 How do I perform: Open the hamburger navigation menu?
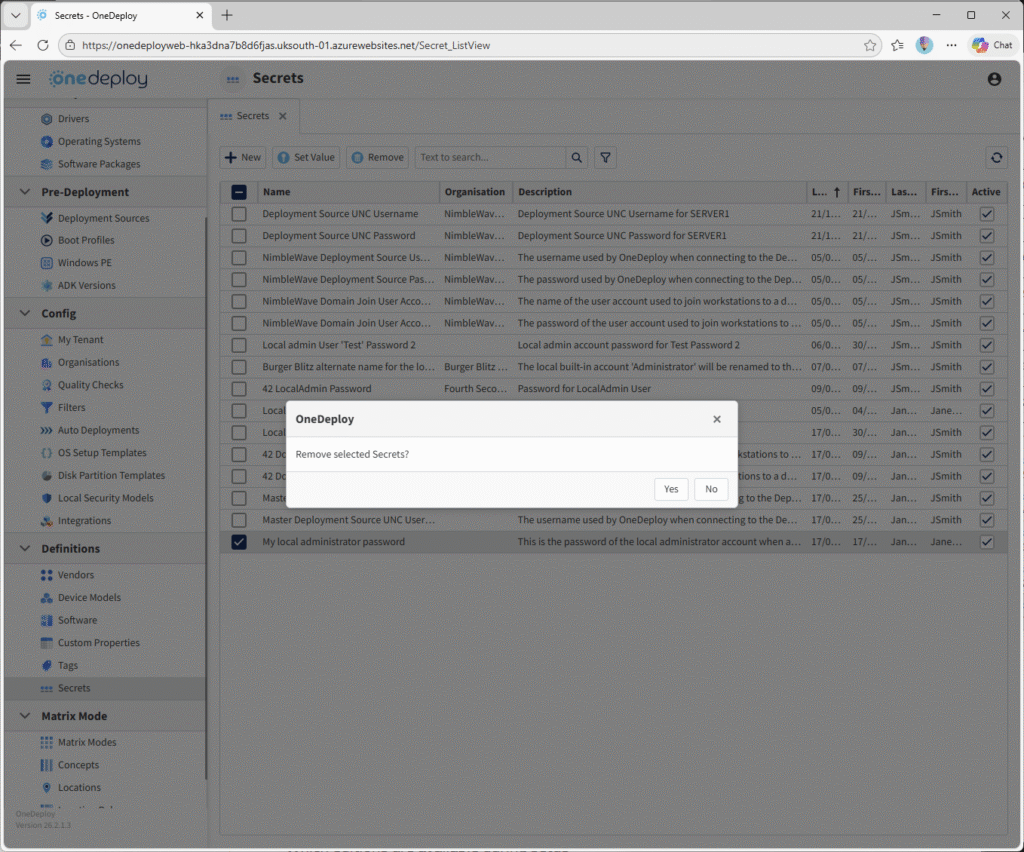click(24, 79)
